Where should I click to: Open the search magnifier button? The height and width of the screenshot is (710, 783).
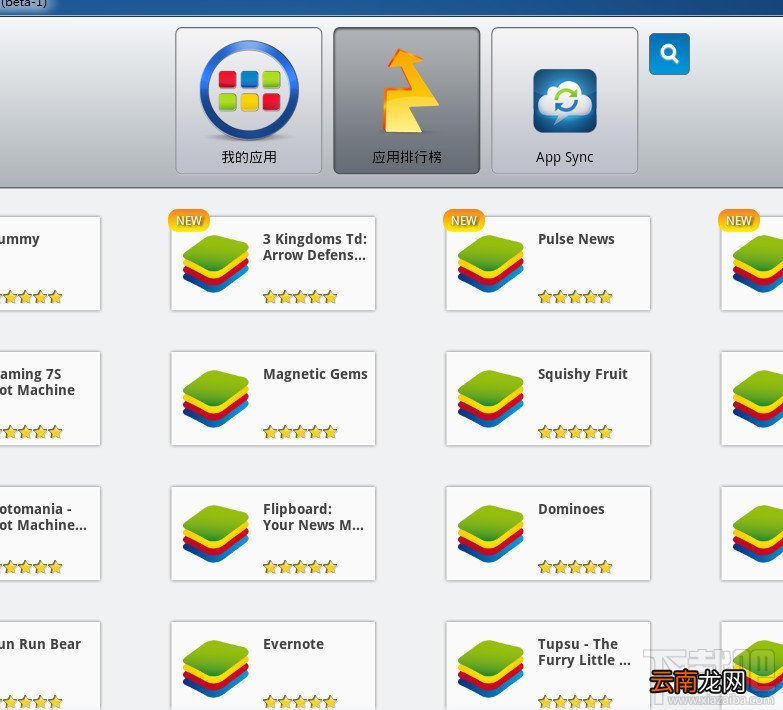coord(669,54)
